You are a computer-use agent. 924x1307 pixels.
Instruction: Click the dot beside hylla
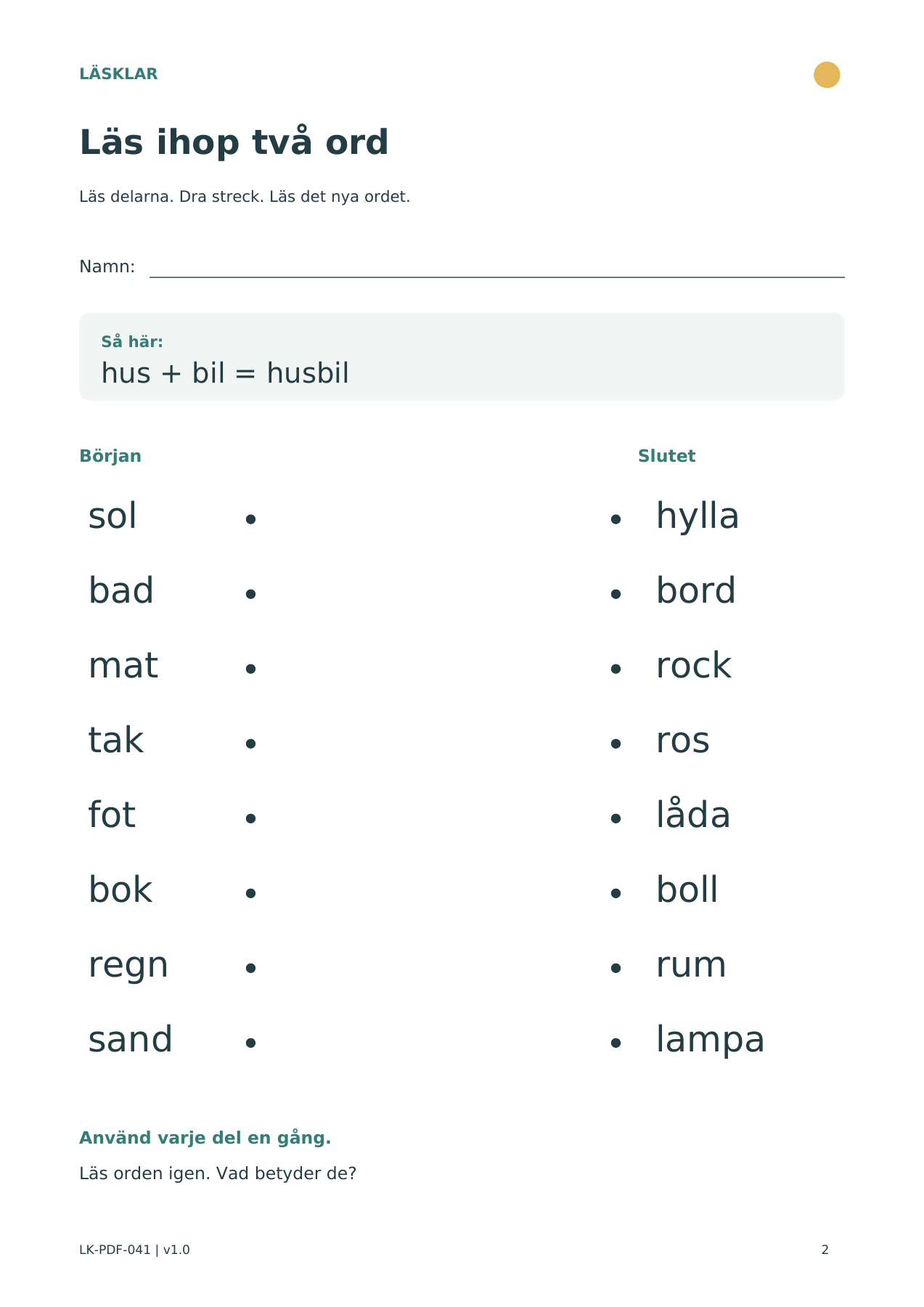click(x=616, y=519)
